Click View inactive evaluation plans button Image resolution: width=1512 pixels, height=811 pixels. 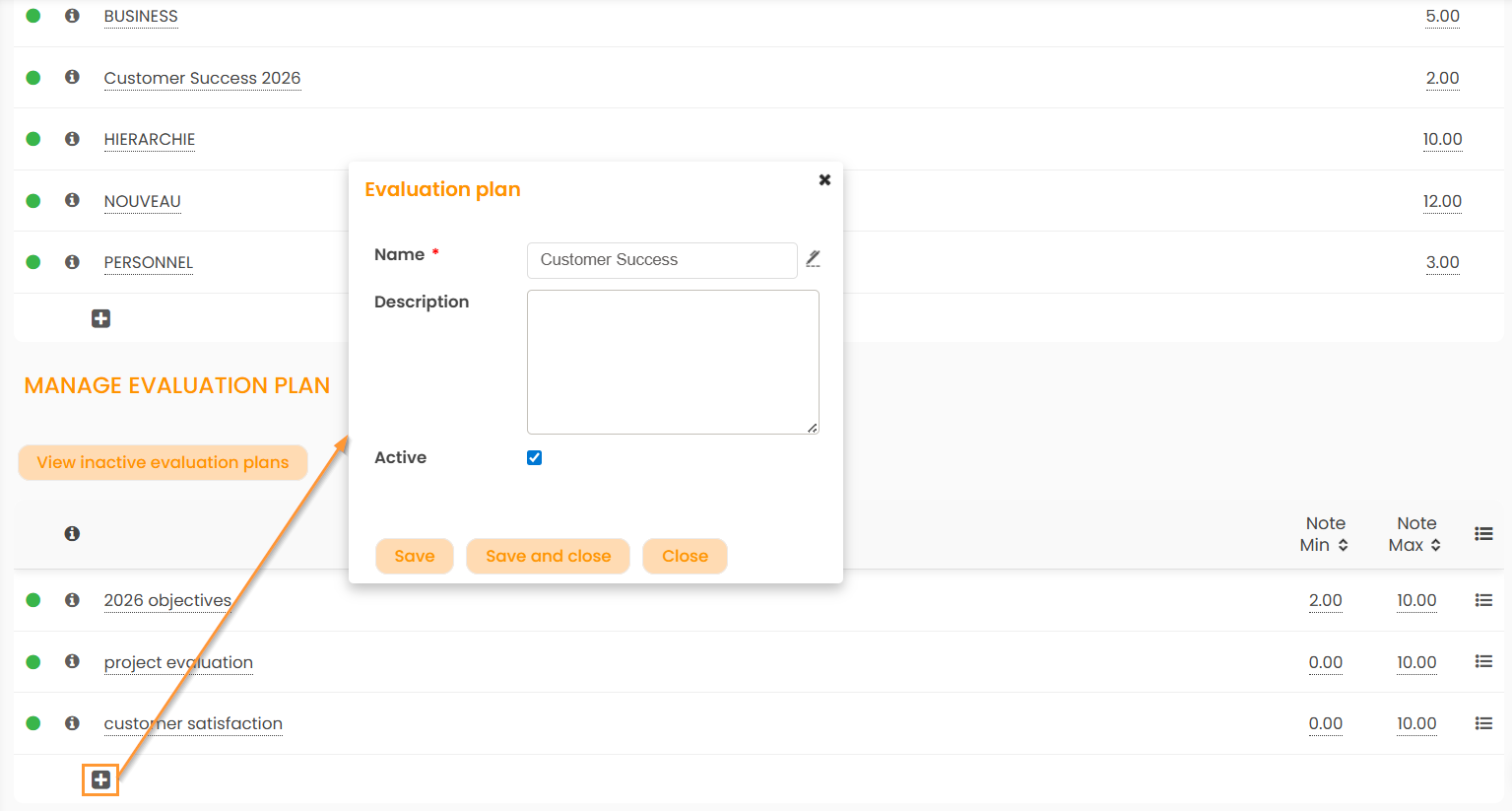[163, 462]
